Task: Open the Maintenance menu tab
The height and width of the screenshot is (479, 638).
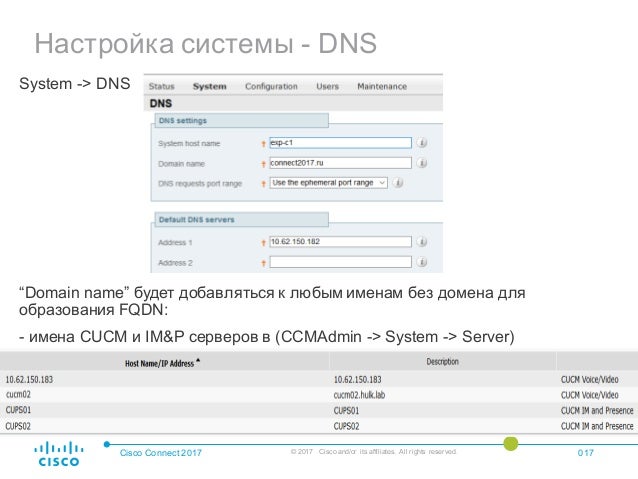Action: pos(382,86)
